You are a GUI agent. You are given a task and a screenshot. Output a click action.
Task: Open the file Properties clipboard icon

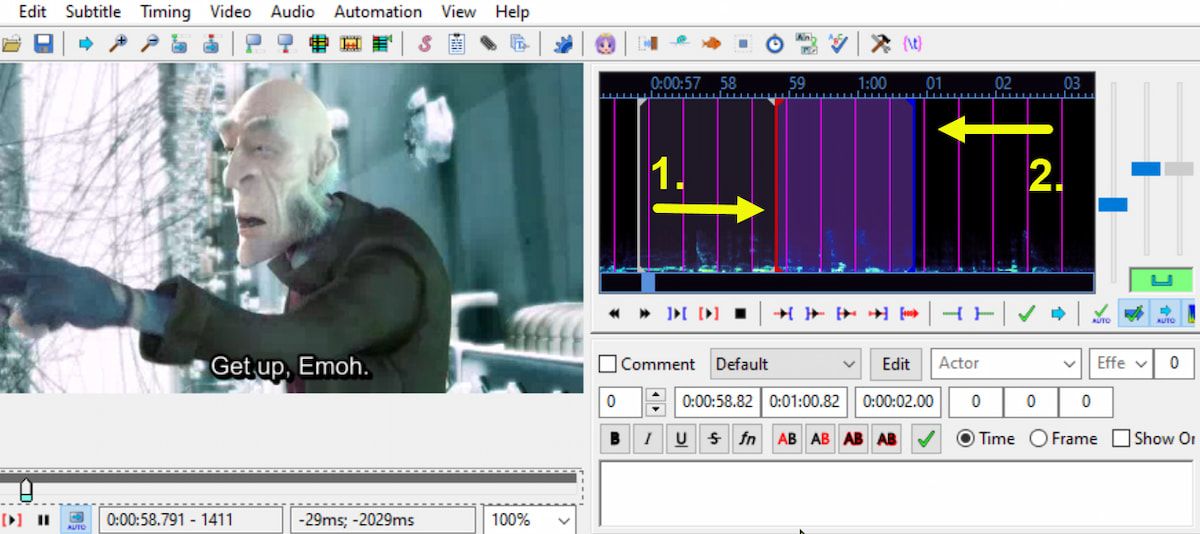(x=457, y=44)
